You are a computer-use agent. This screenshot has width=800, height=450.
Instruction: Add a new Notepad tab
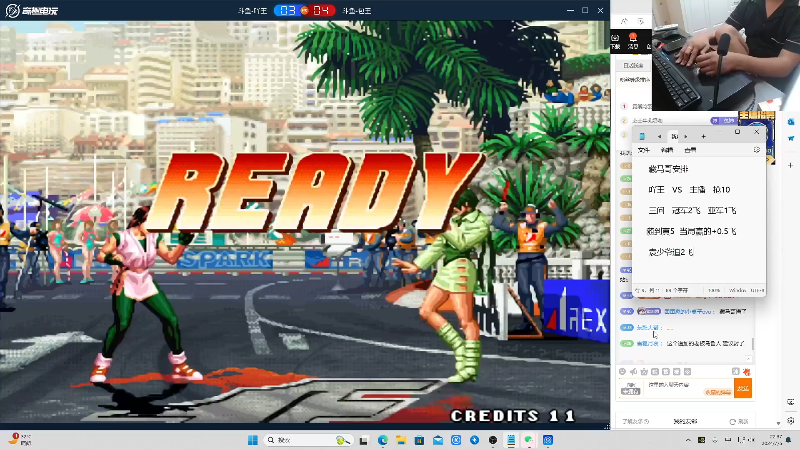[x=703, y=136]
